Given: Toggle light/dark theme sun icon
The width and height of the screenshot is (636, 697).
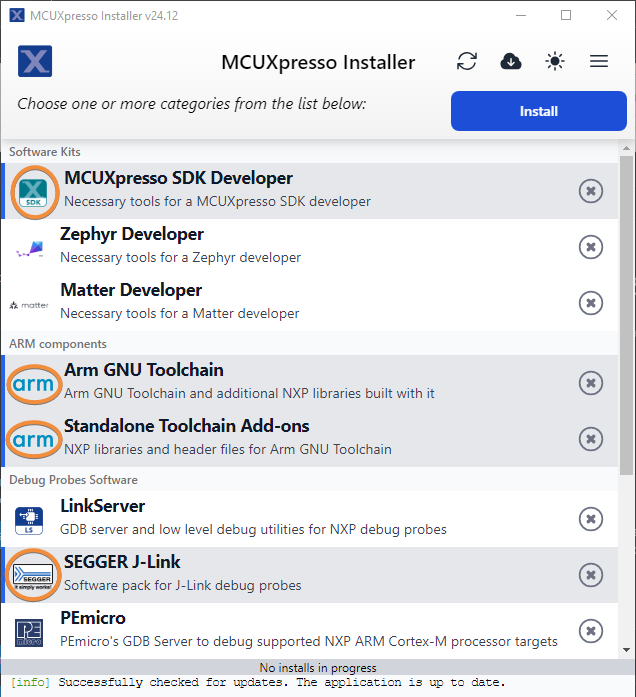Looking at the screenshot, I should [555, 61].
